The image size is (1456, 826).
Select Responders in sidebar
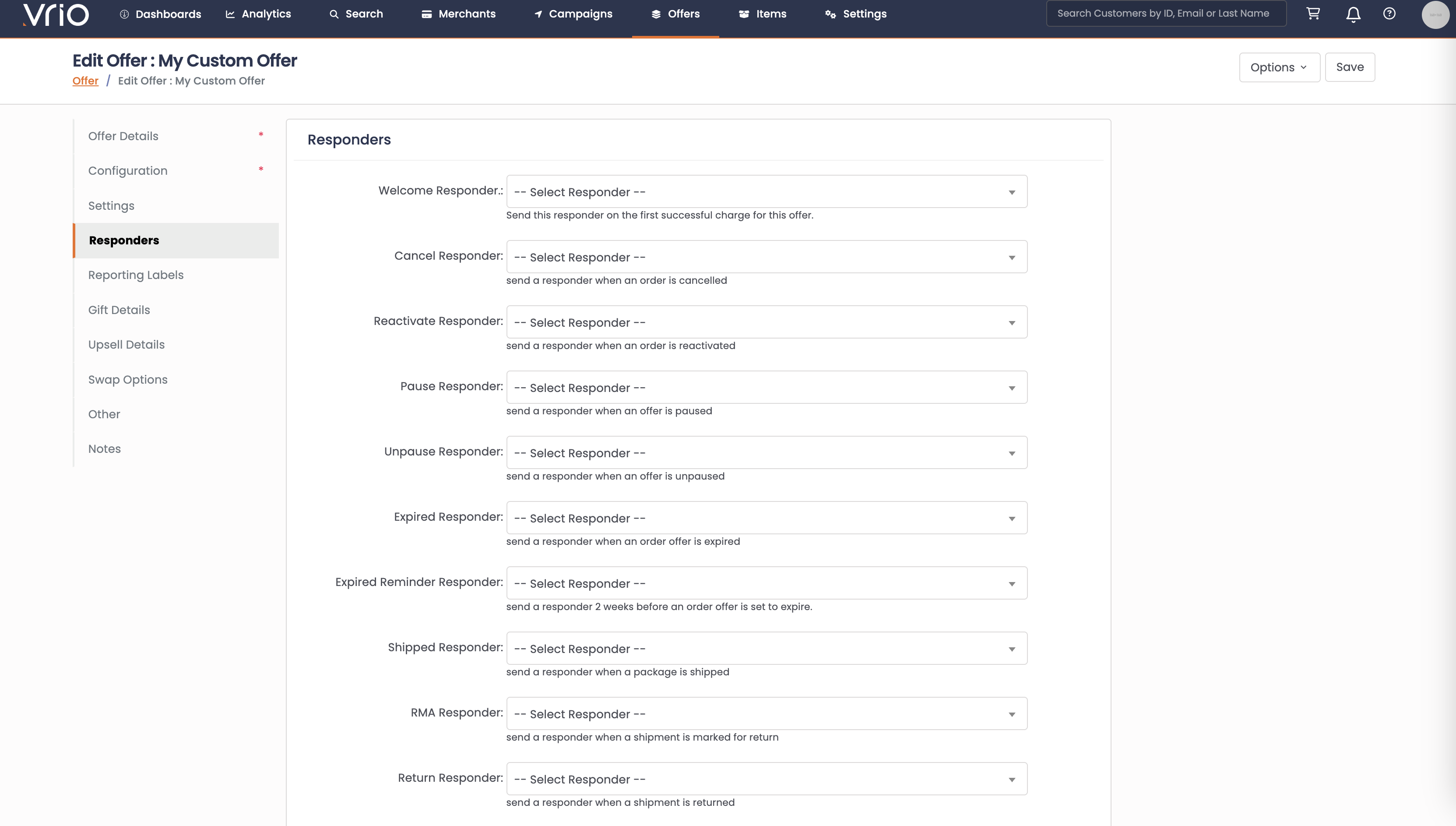point(176,240)
